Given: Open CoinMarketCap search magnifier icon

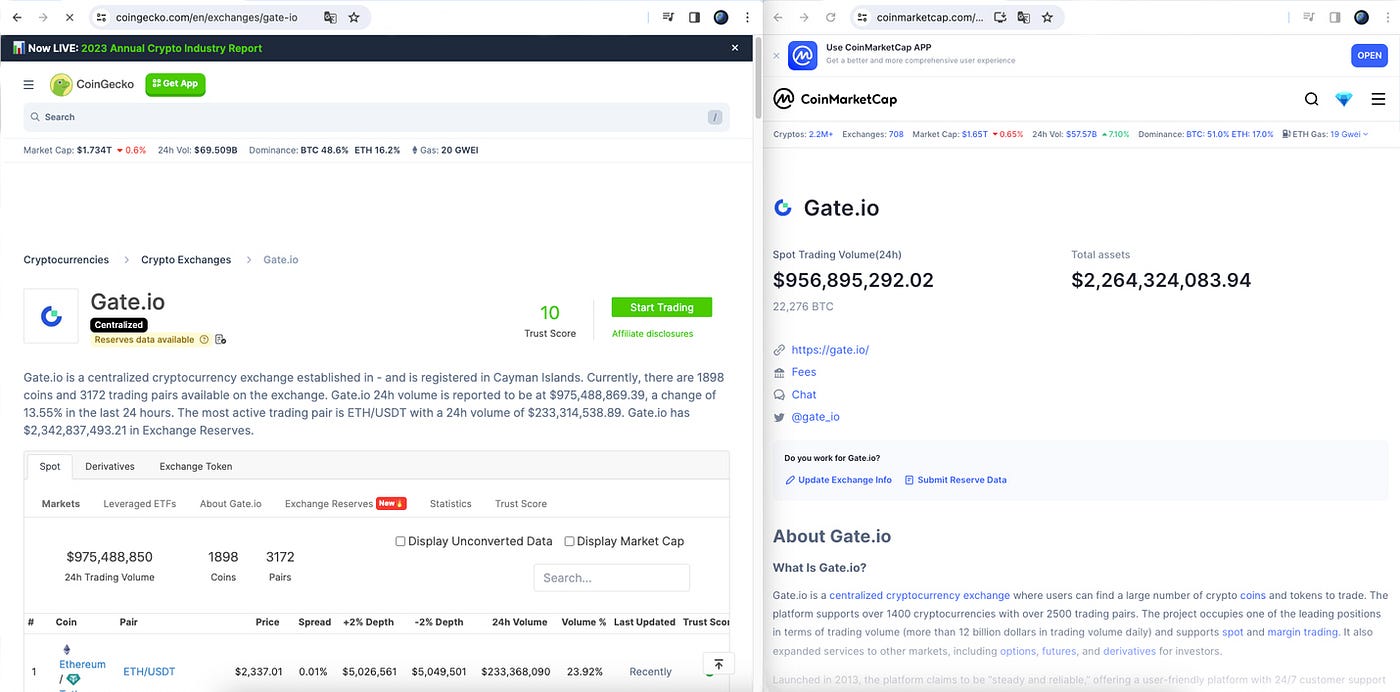Looking at the screenshot, I should point(1311,99).
